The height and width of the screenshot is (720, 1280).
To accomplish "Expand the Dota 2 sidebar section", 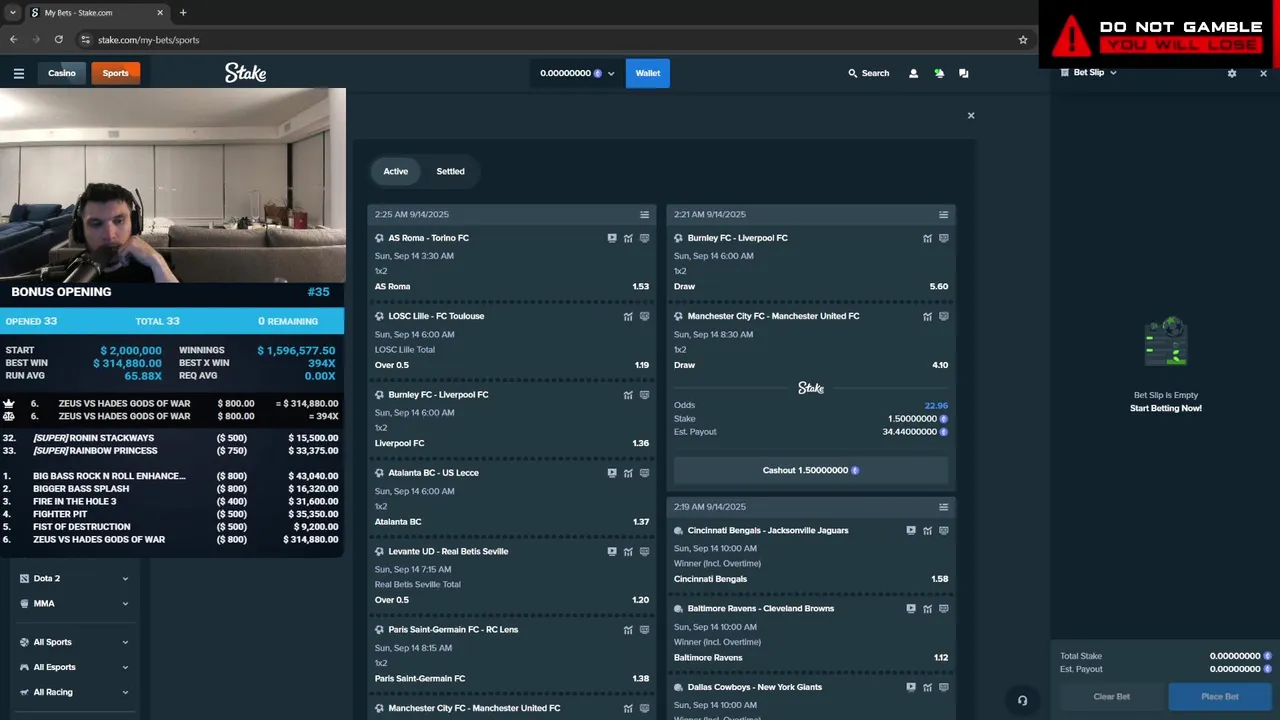I will tap(75, 578).
